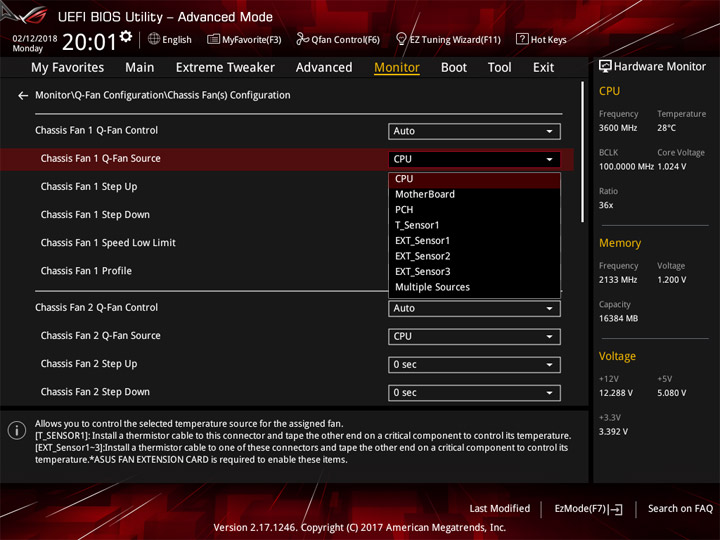720x540 pixels.
Task: Click the breadcrumb path text
Action: [163, 96]
